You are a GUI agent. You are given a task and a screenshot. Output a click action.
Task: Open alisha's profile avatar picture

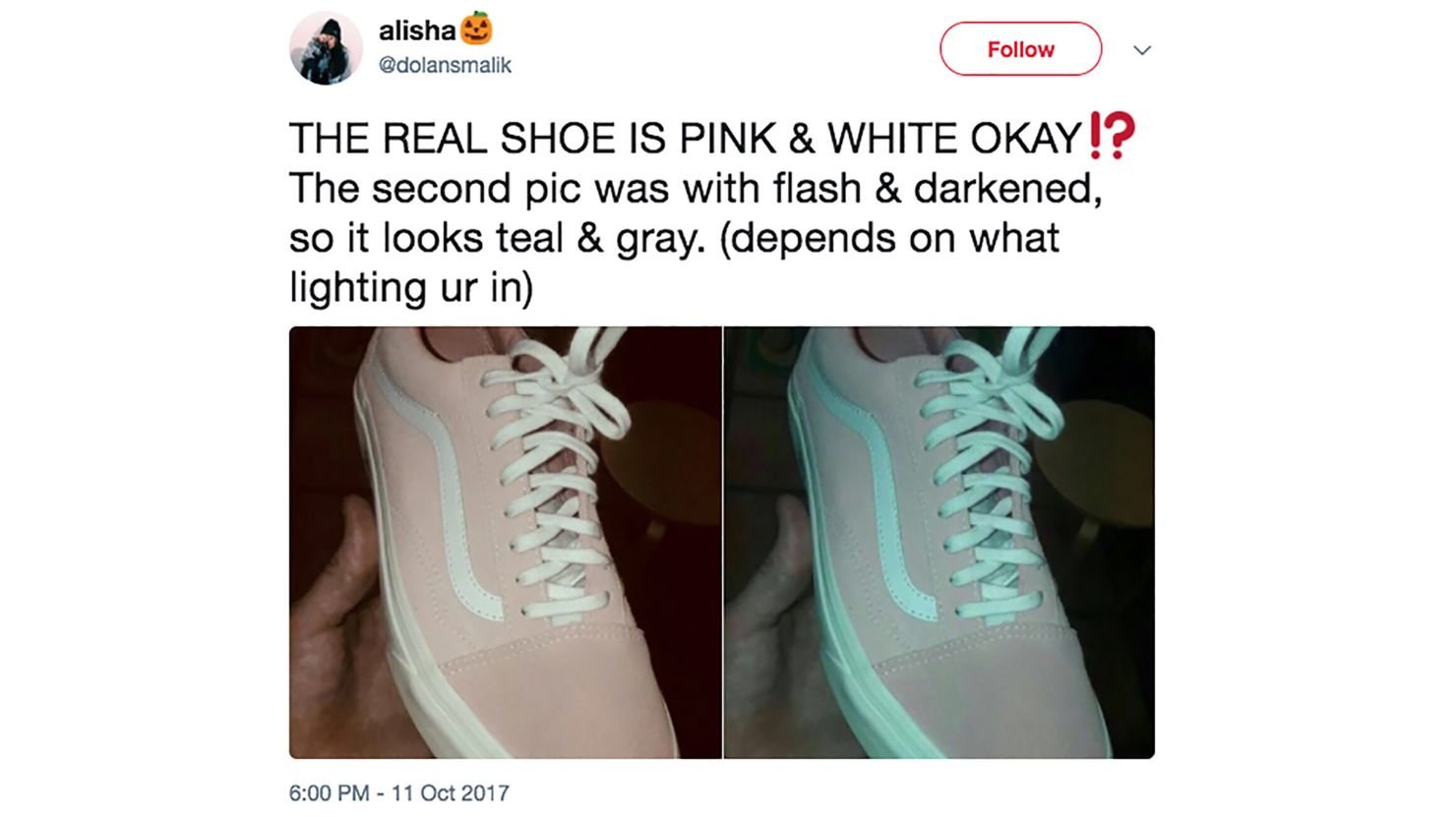click(326, 49)
